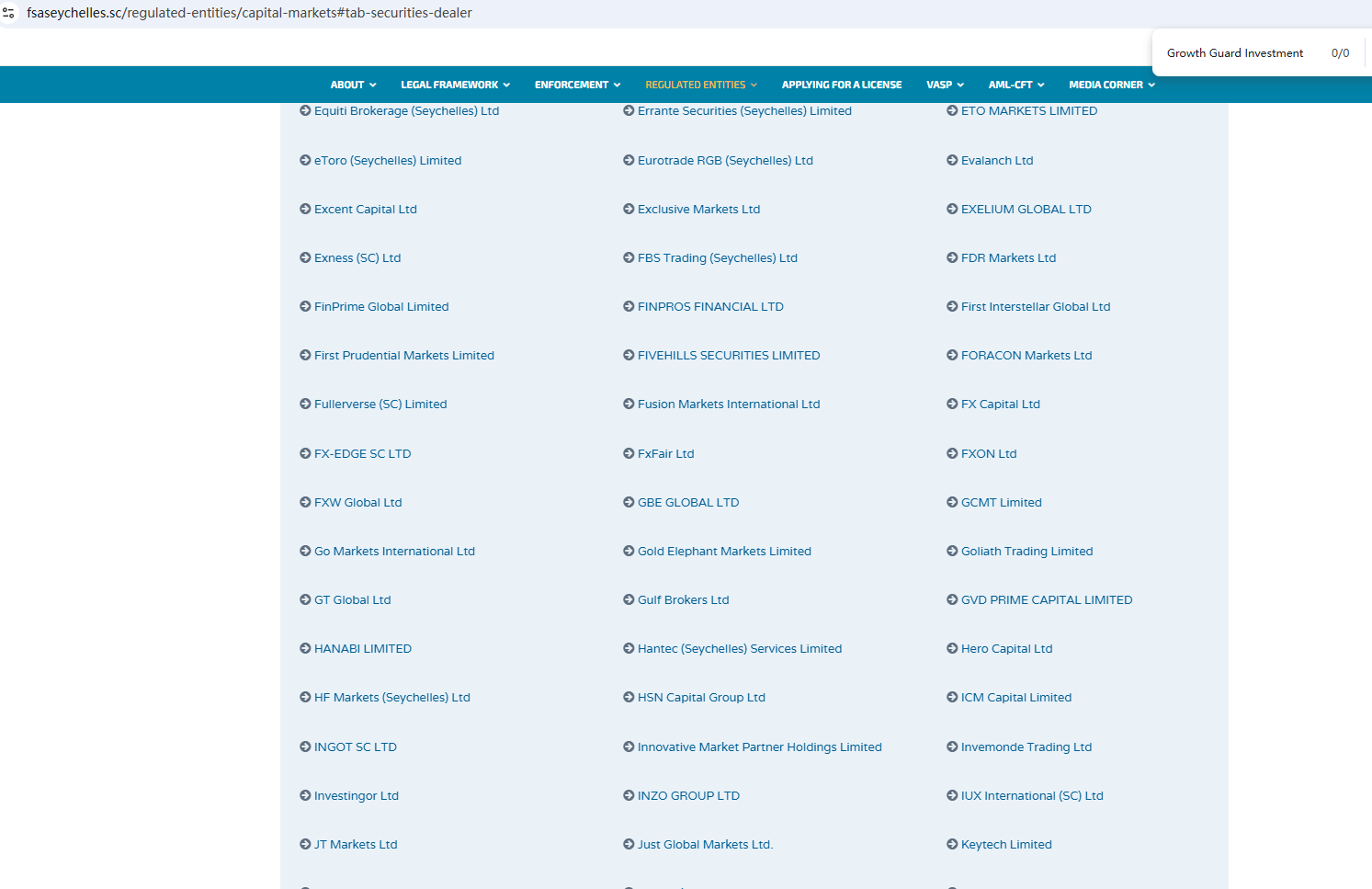The height and width of the screenshot is (889, 1372).
Task: Click arrow icon beside GBE GLOBAL LTD
Action: (x=629, y=502)
